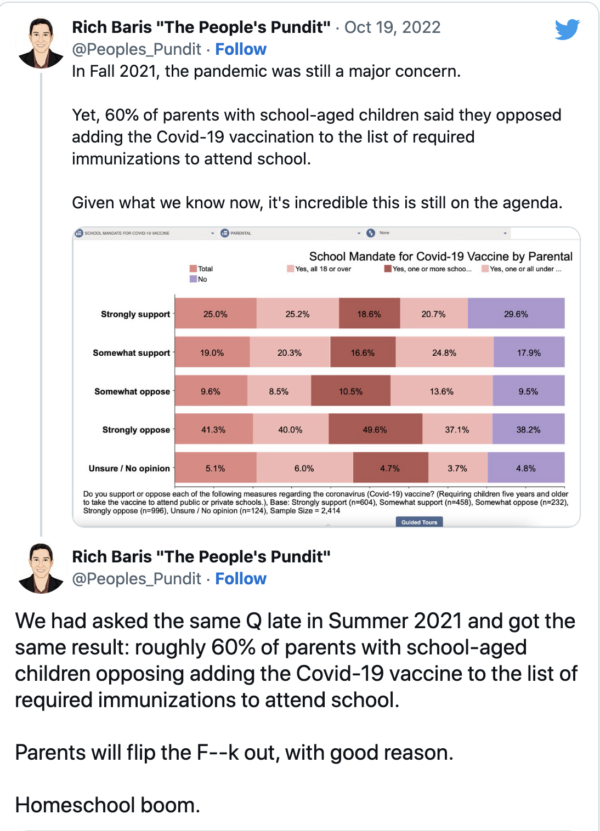Open Rich Baris avatar in first tweet
Image resolution: width=600 pixels, height=831 pixels.
[x=41, y=43]
